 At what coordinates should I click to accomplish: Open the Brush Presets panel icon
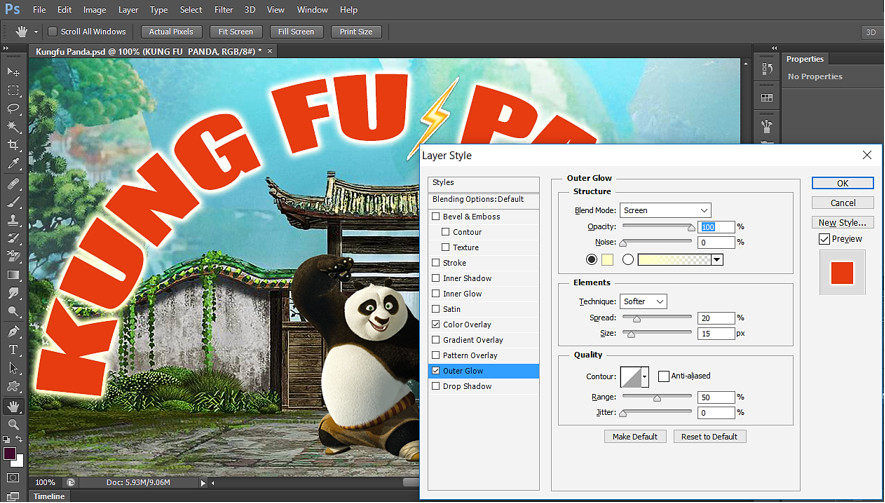(x=766, y=125)
